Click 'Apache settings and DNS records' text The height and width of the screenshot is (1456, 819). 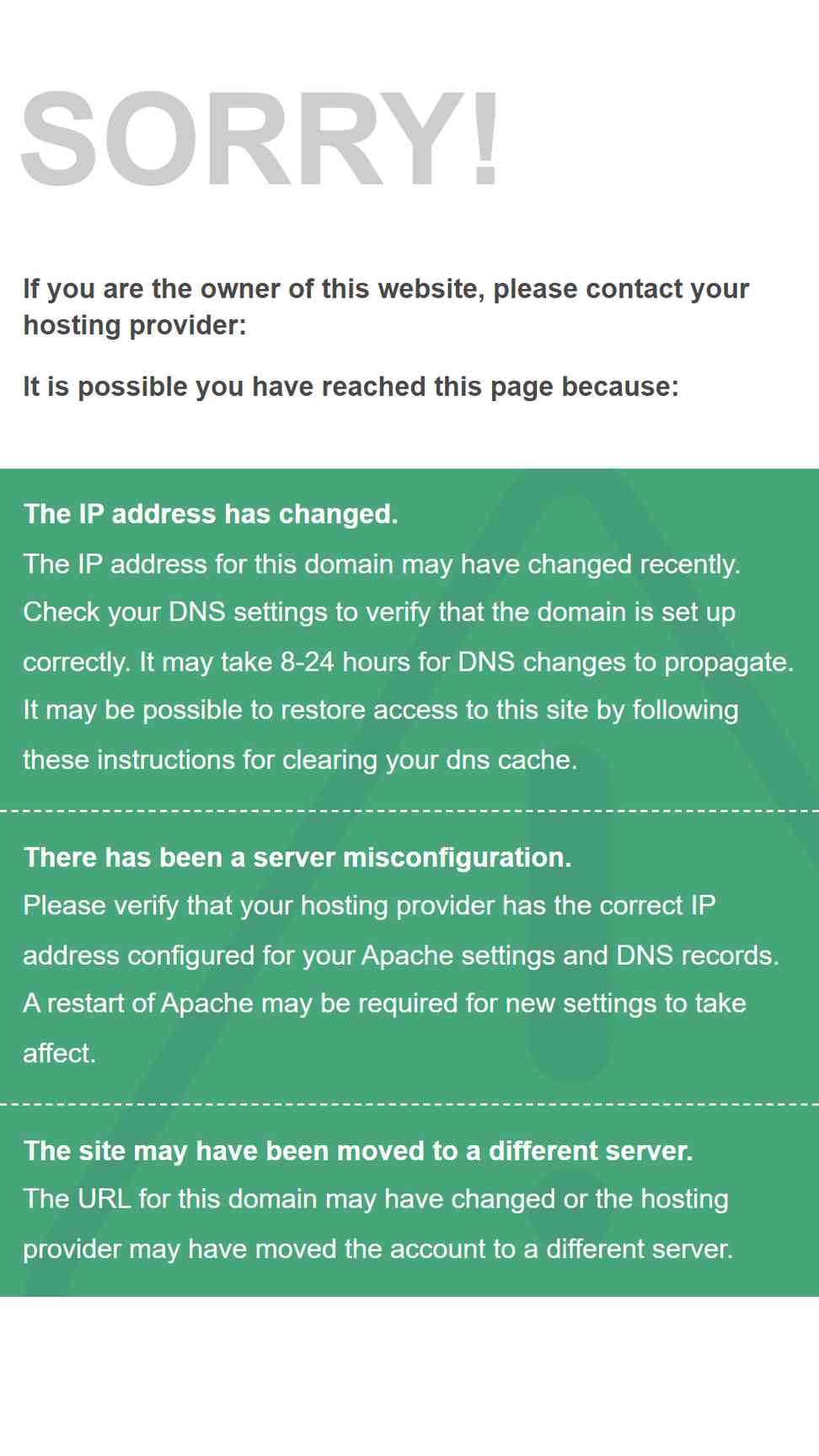pyautogui.click(x=570, y=955)
